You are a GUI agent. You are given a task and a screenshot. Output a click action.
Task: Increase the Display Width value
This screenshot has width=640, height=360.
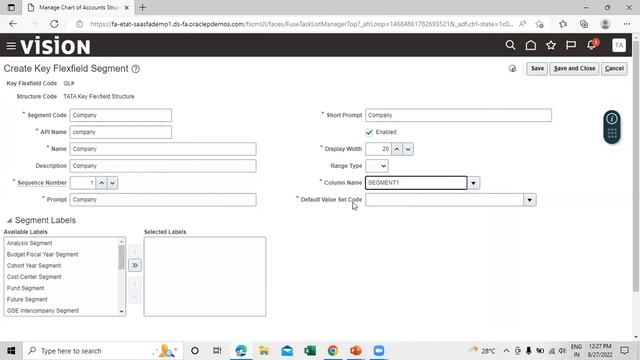397,149
